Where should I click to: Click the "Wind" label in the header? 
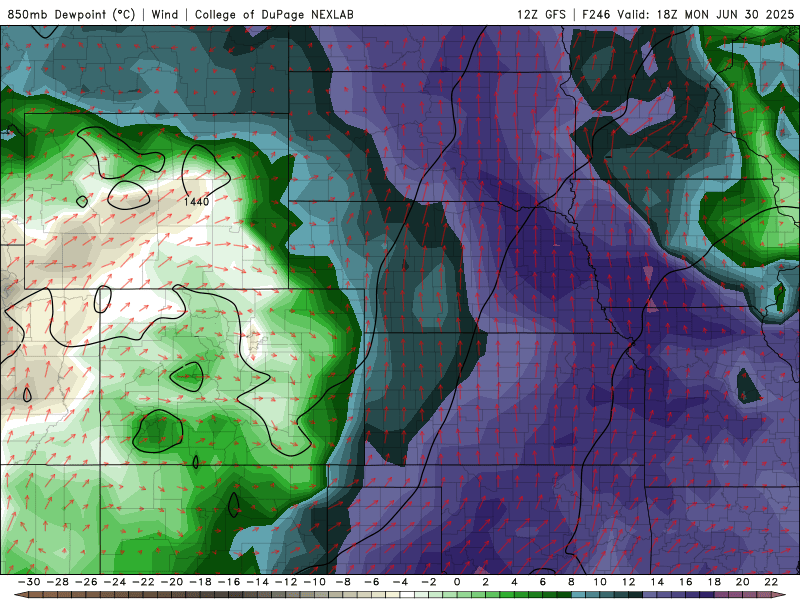165,14
